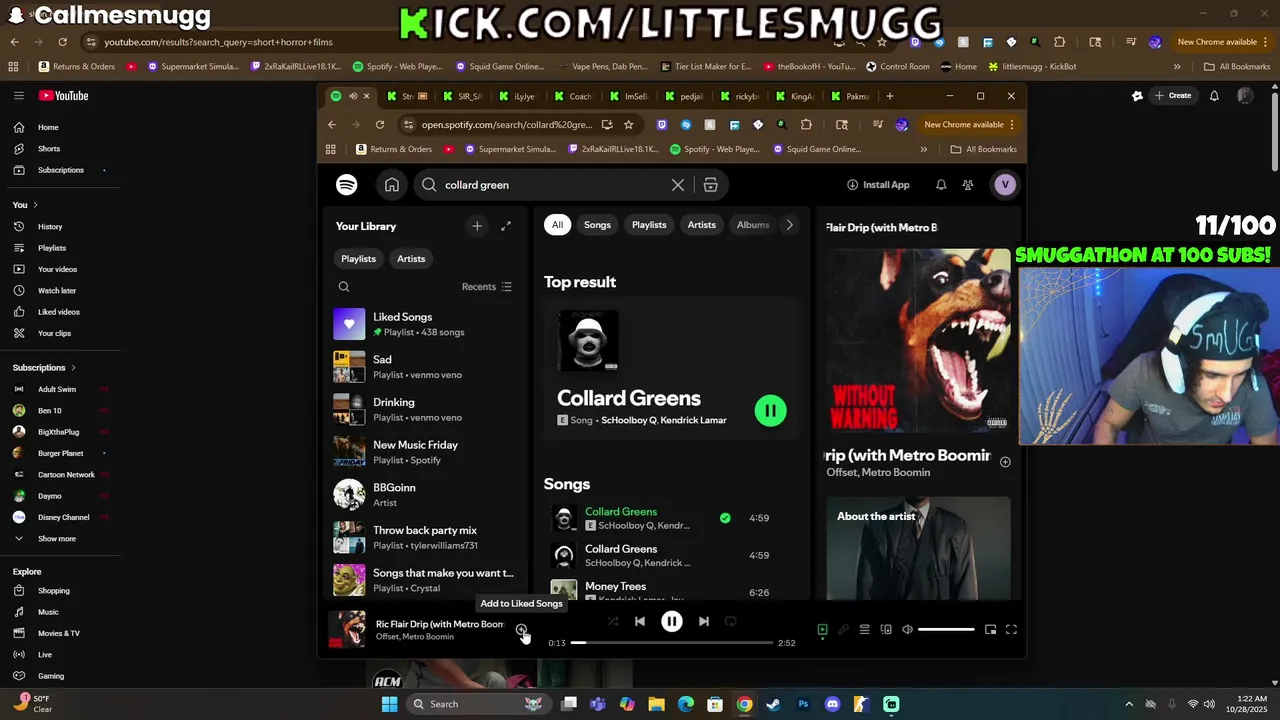The image size is (1280, 720).
Task: Filter Your Library by Playlists
Action: pos(358,259)
